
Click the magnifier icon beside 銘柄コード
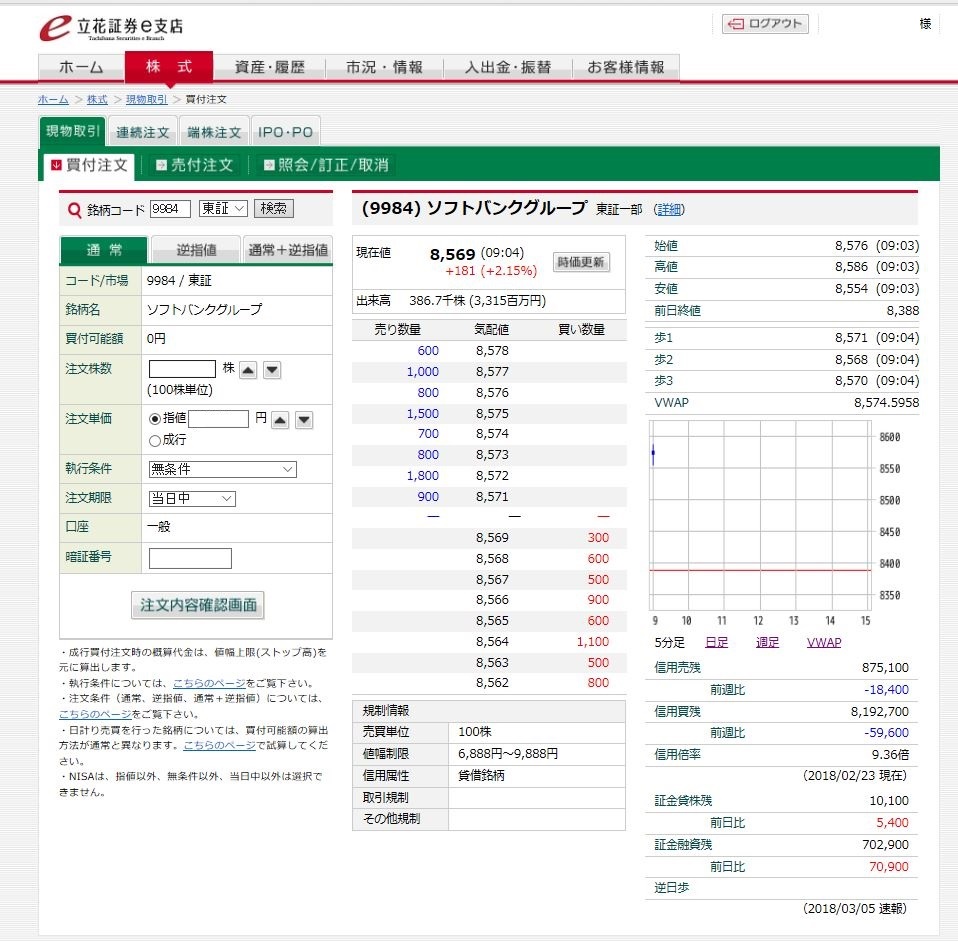click(x=74, y=210)
